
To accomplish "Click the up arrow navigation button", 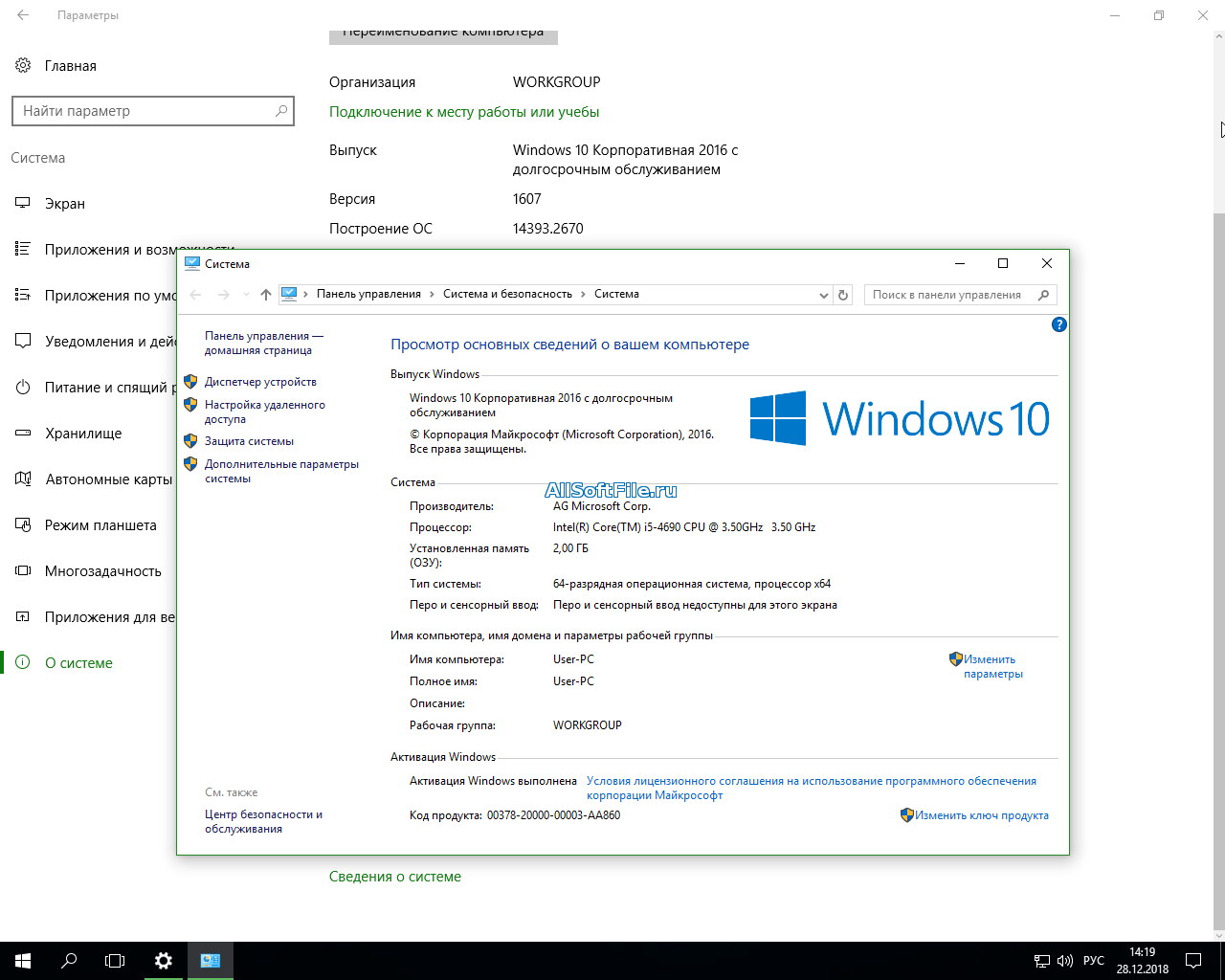I will [x=266, y=295].
